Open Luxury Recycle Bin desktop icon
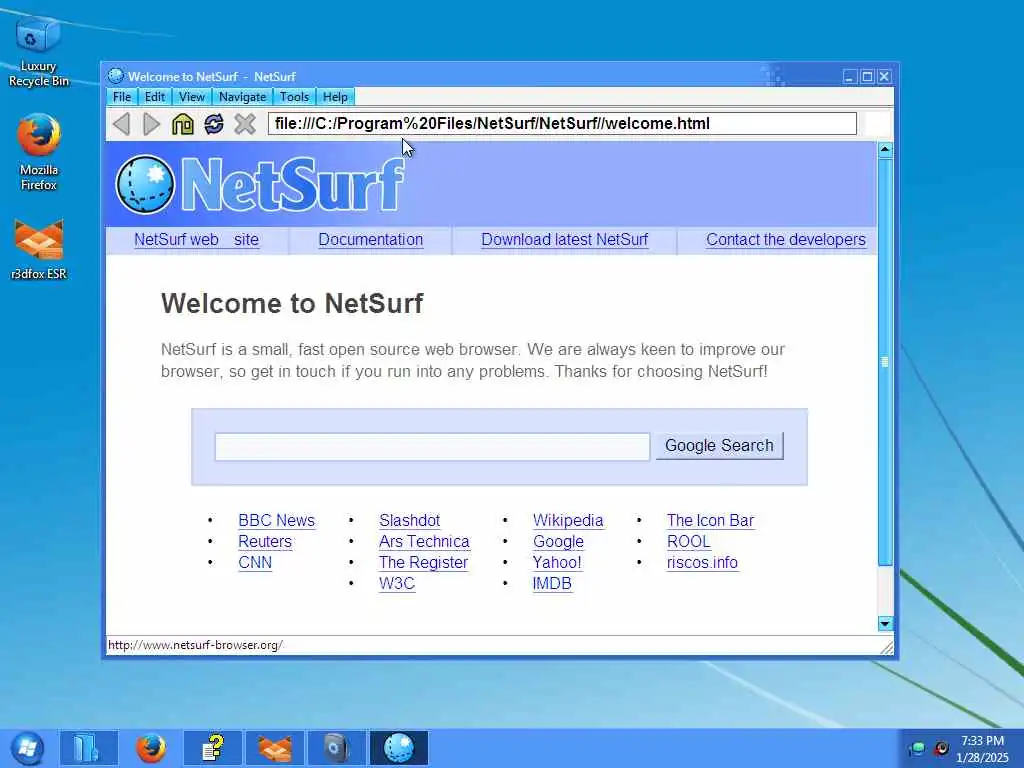The height and width of the screenshot is (768, 1024). click(x=39, y=52)
